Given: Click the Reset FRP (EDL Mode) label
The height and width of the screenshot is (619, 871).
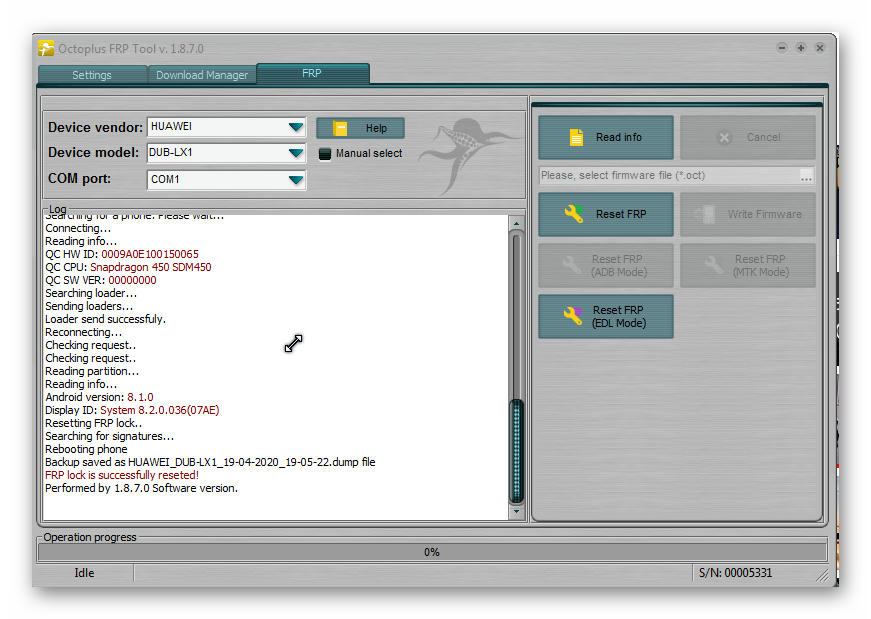Looking at the screenshot, I should (x=618, y=317).
